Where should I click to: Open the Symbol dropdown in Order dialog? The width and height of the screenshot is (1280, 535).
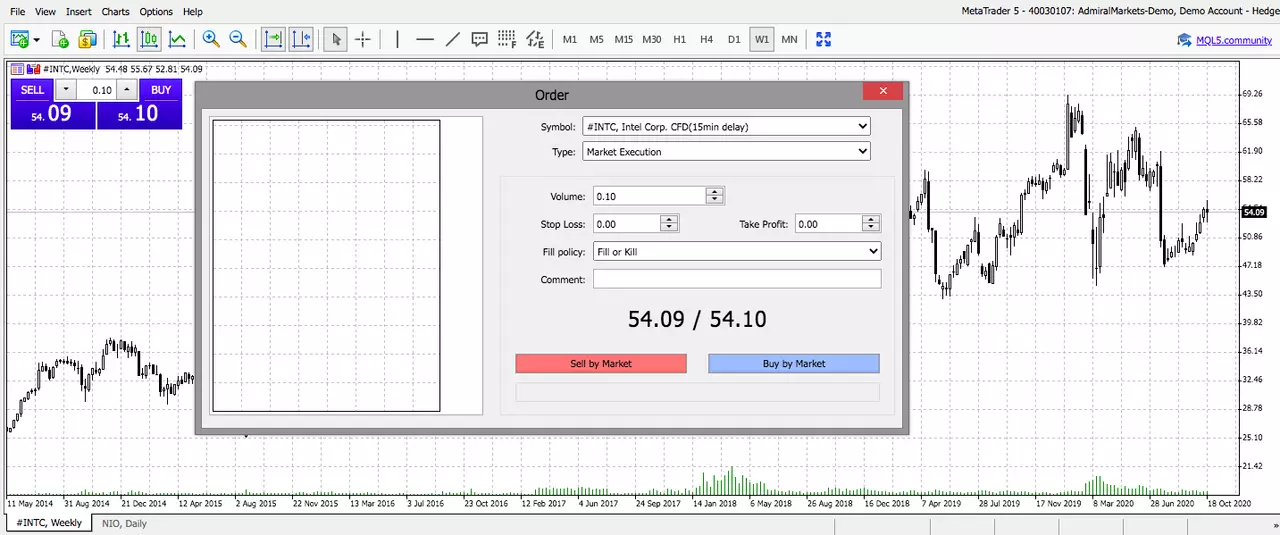[726, 127]
